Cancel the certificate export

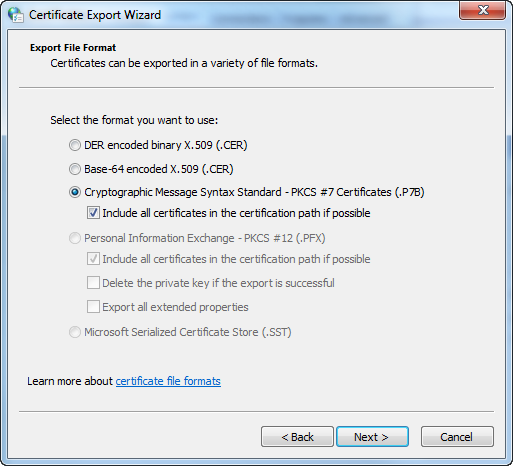pos(457,437)
